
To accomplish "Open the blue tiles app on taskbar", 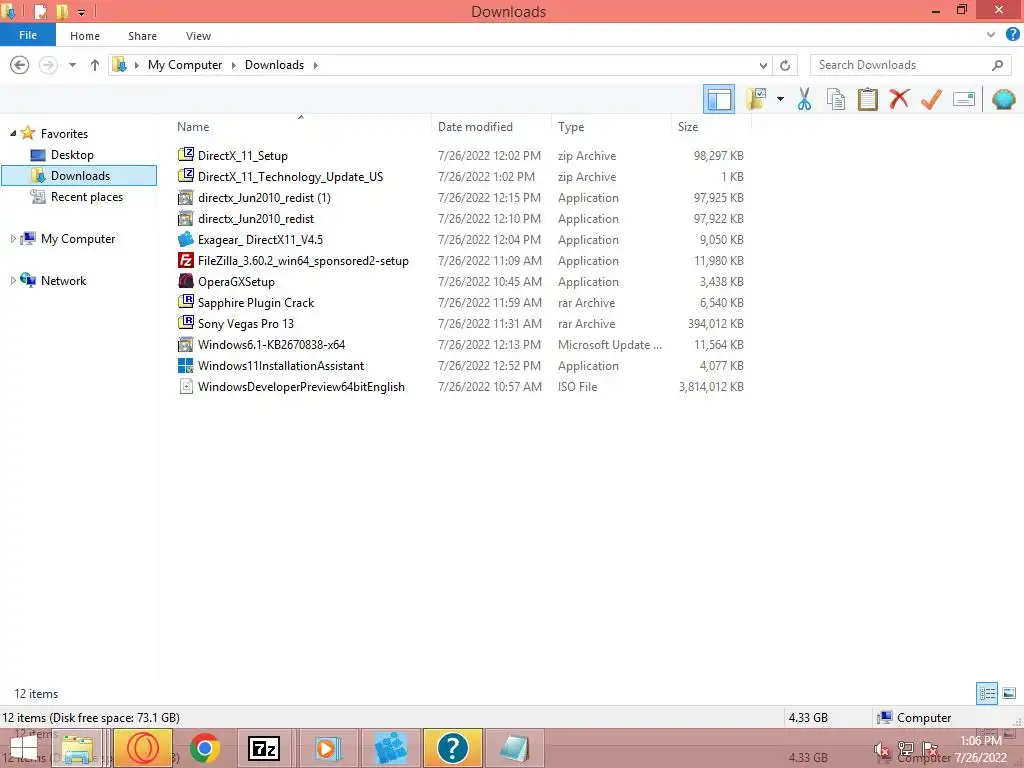I will [390, 748].
